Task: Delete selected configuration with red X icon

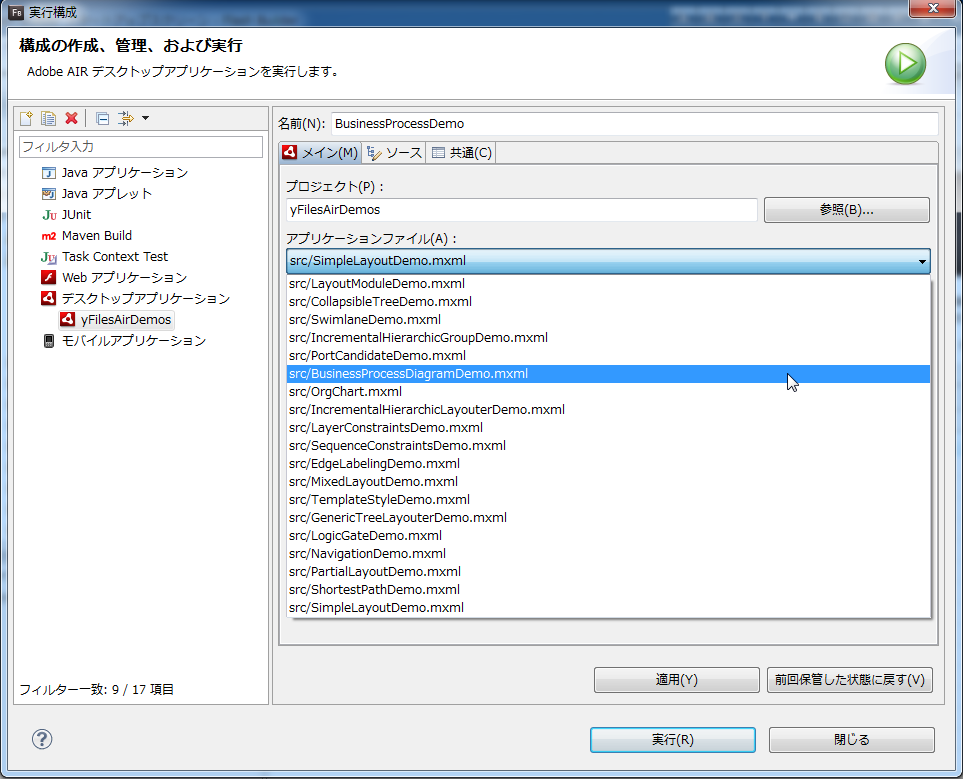Action: pos(71,118)
